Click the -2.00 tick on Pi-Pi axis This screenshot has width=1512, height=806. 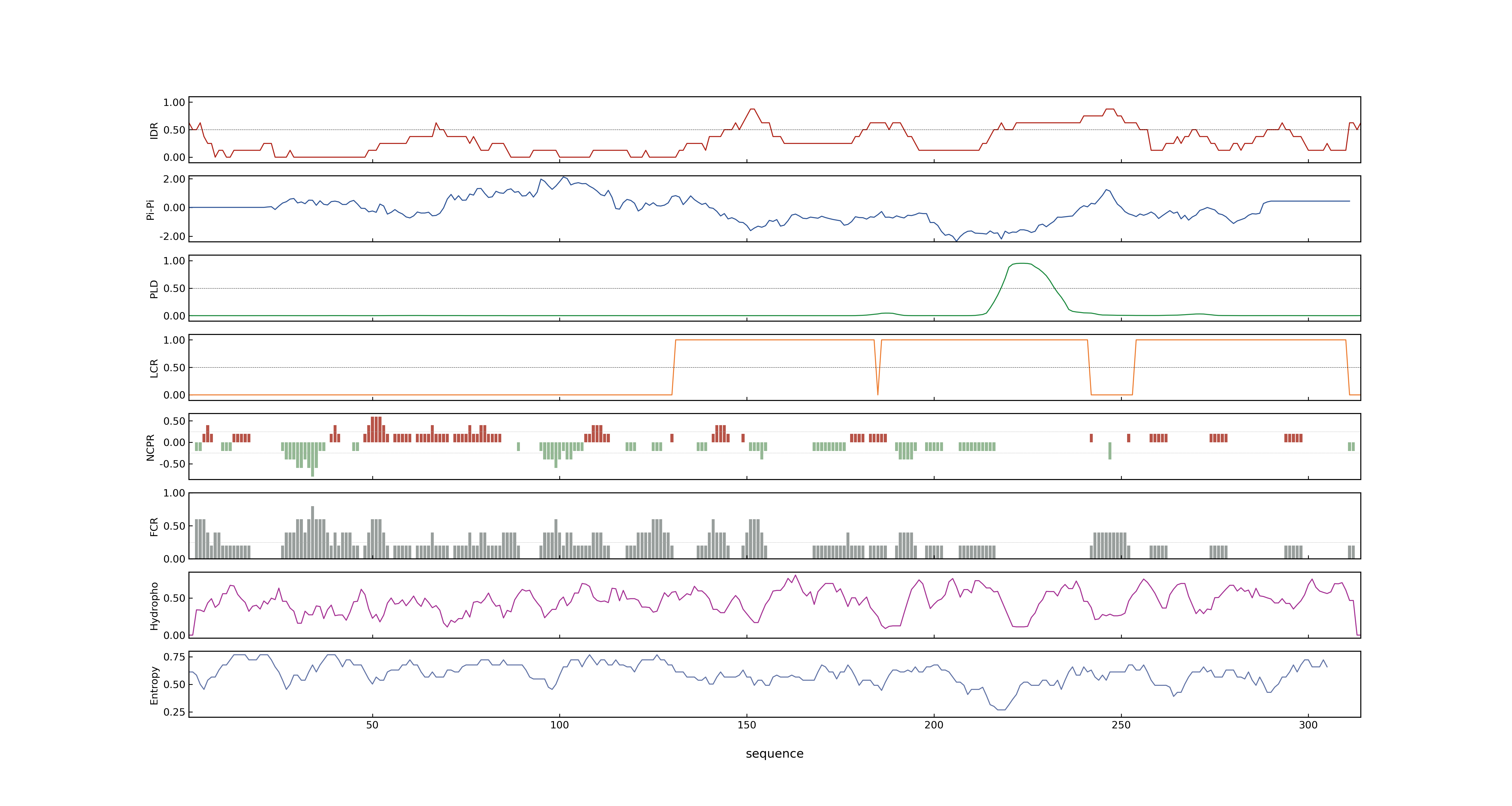(172, 237)
